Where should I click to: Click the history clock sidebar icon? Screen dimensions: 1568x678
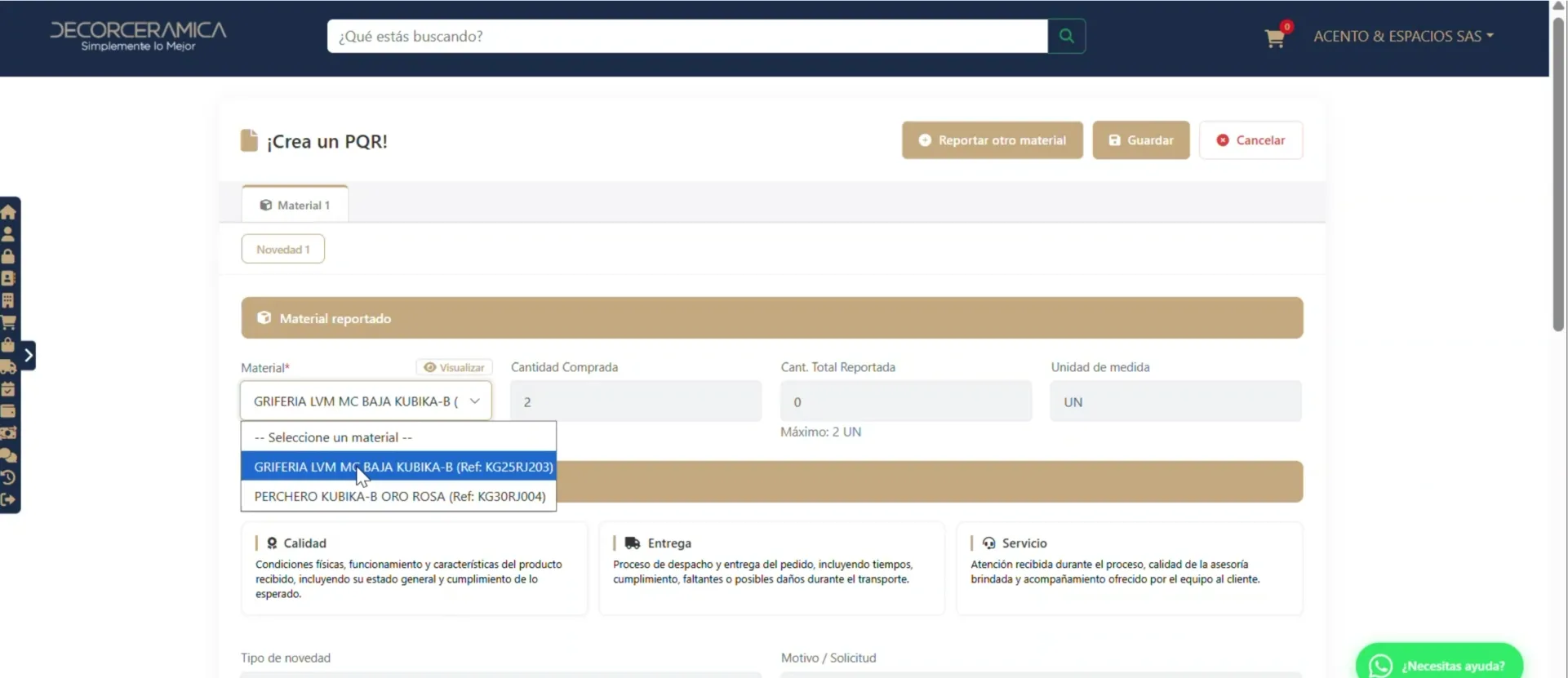8,477
